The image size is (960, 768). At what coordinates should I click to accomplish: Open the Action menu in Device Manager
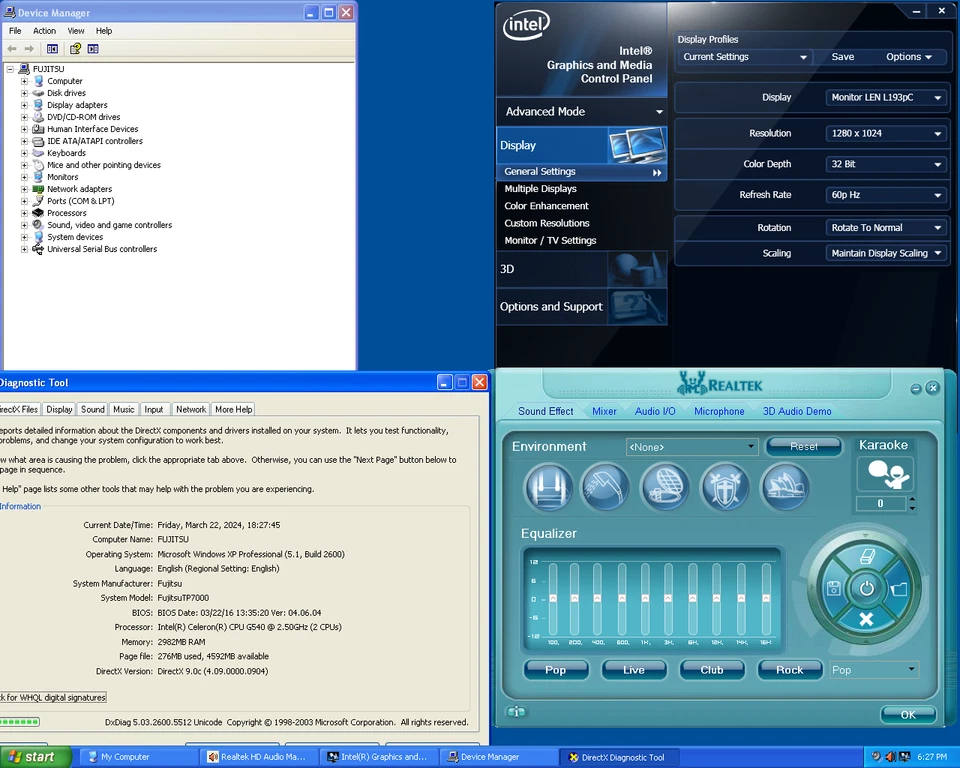[x=44, y=31]
